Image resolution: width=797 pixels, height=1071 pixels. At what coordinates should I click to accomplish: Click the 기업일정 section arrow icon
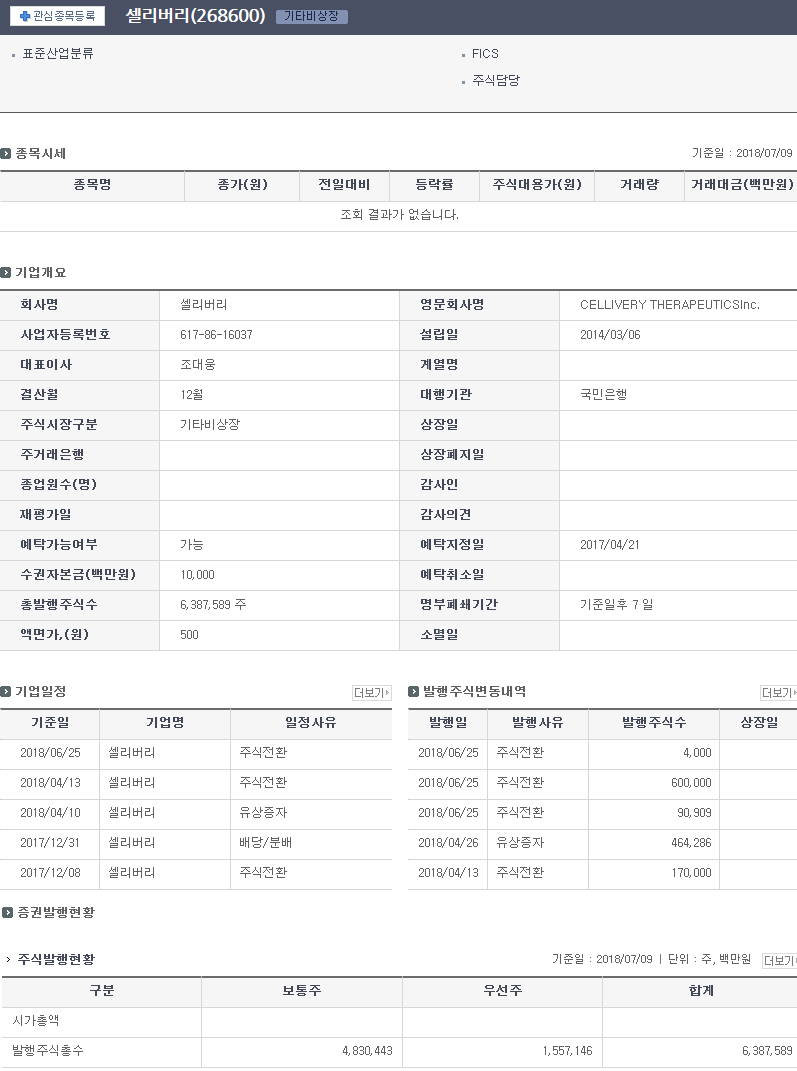point(6,692)
